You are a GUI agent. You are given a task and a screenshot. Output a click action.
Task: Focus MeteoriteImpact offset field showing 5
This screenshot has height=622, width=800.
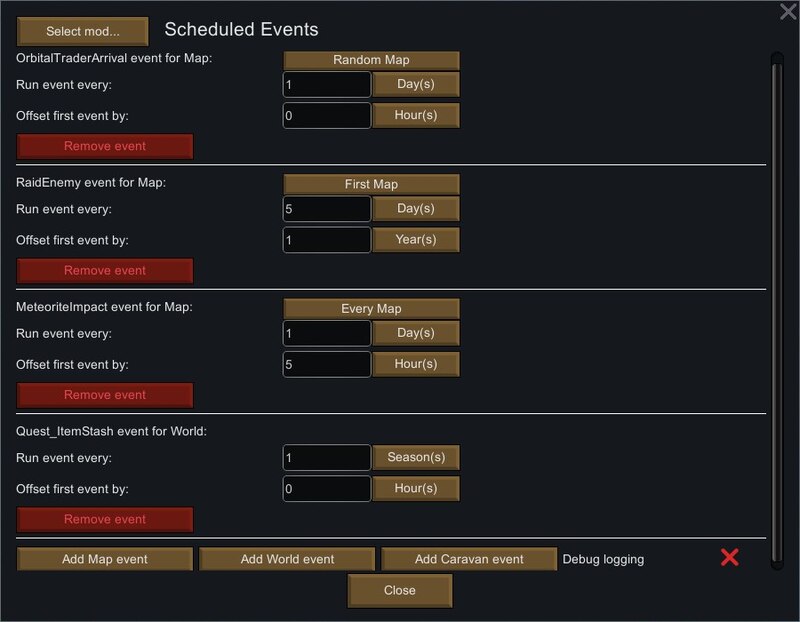pyautogui.click(x=327, y=364)
